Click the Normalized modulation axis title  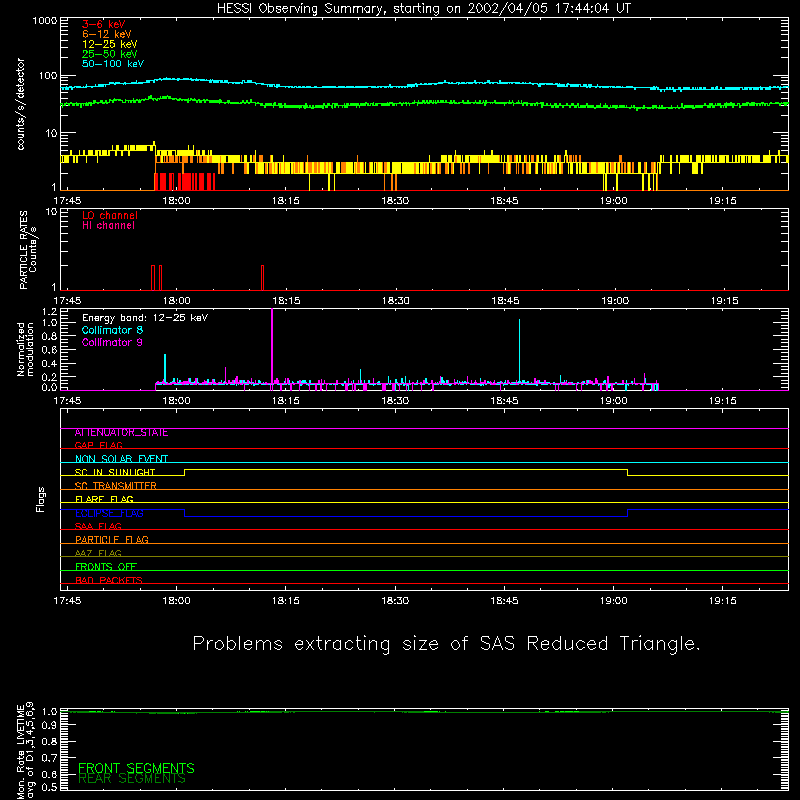coord(25,349)
